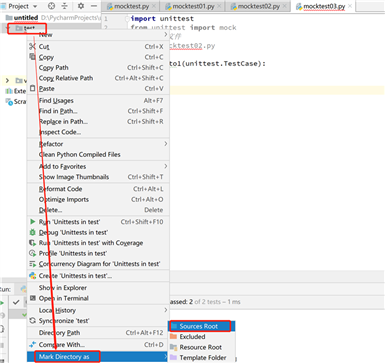Open the Project view dropdown
The image size is (385, 363).
point(22,6)
